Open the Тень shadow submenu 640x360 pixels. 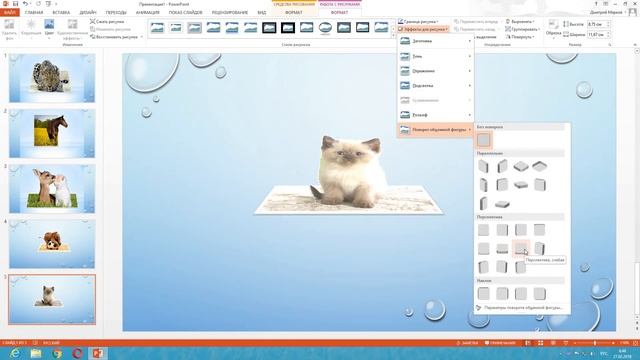436,56
